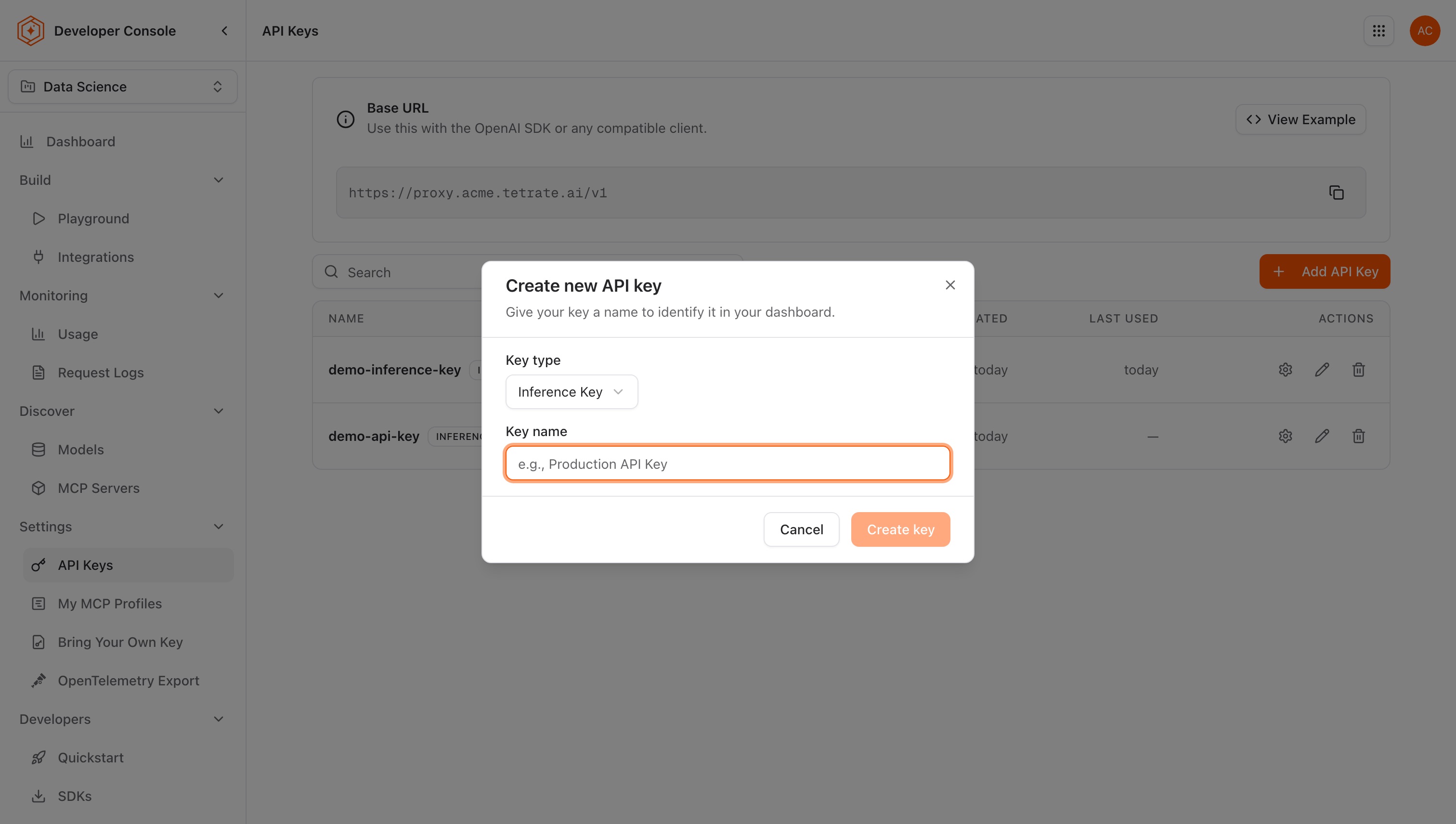Open Usage in the sidebar
Viewport: 1456px width, 824px height.
coord(128,334)
